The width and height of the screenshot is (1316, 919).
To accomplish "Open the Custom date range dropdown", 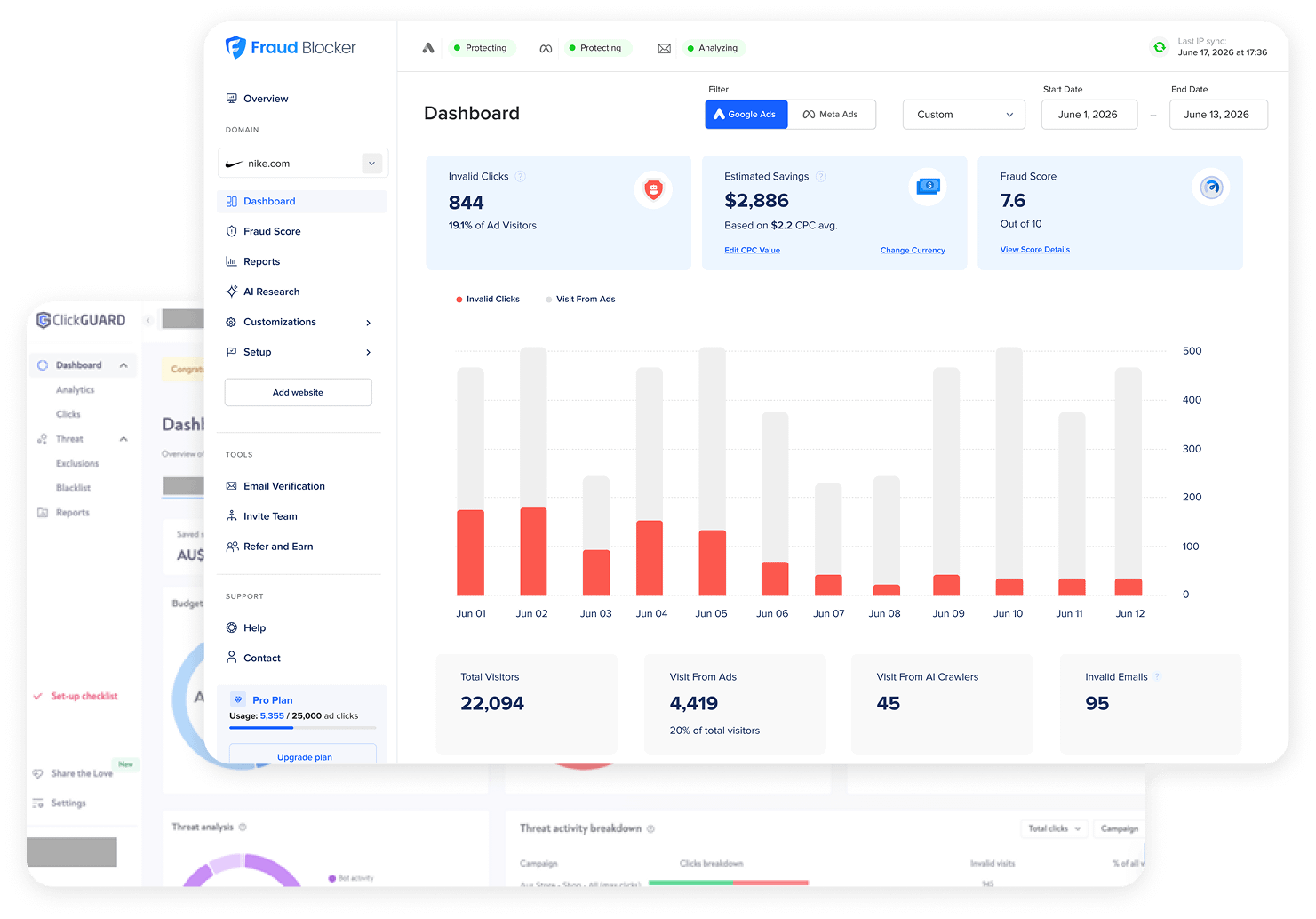I will (964, 114).
